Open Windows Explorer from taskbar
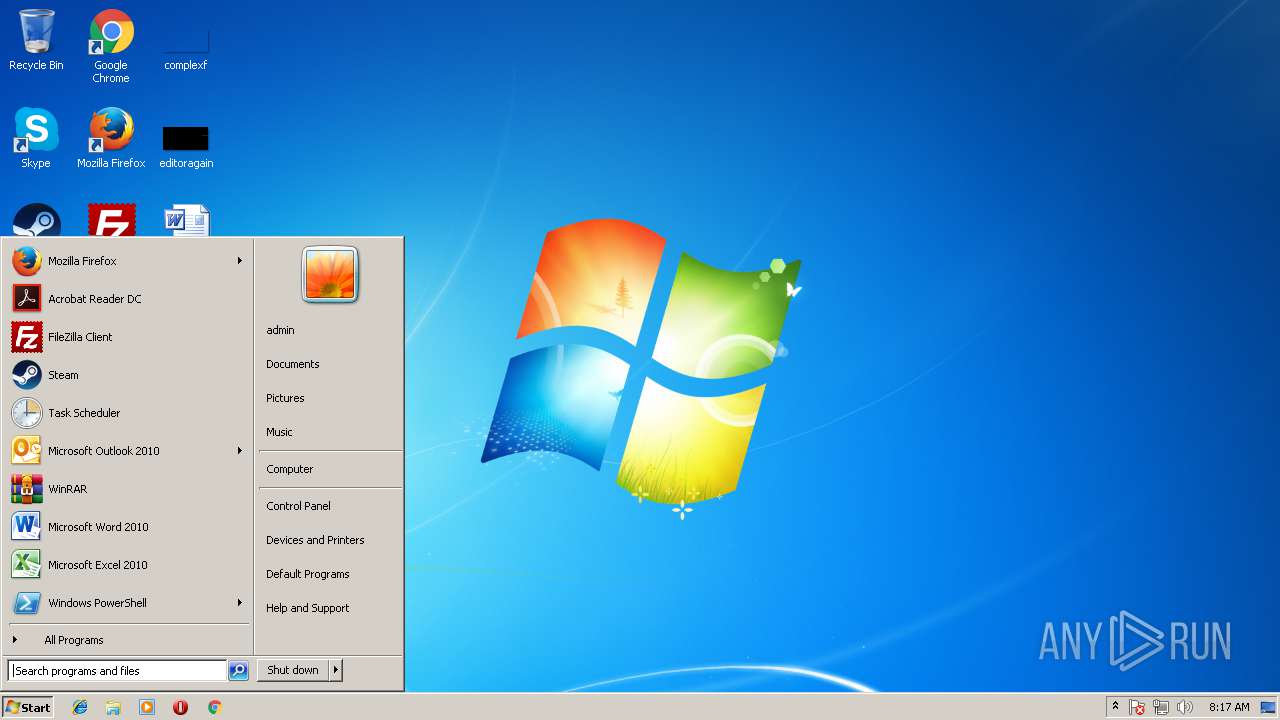Screen dimensions: 1280x720 point(113,707)
